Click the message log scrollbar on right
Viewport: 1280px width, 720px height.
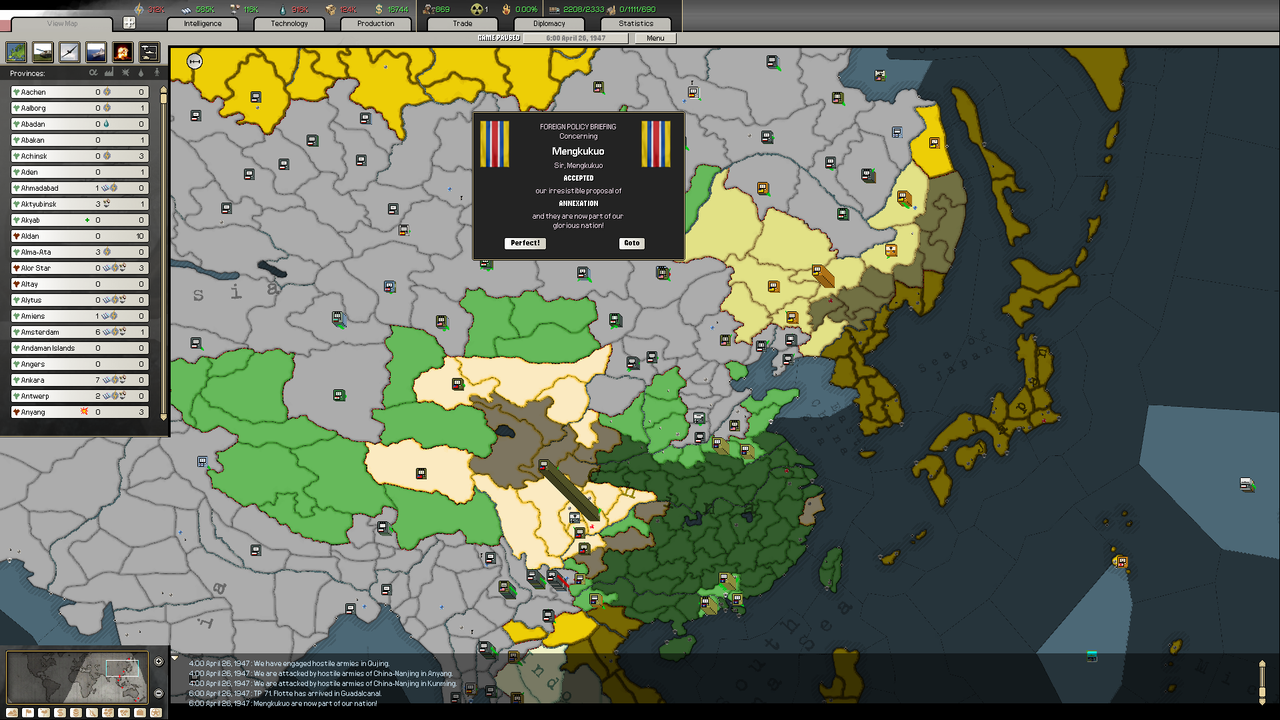[1263, 682]
